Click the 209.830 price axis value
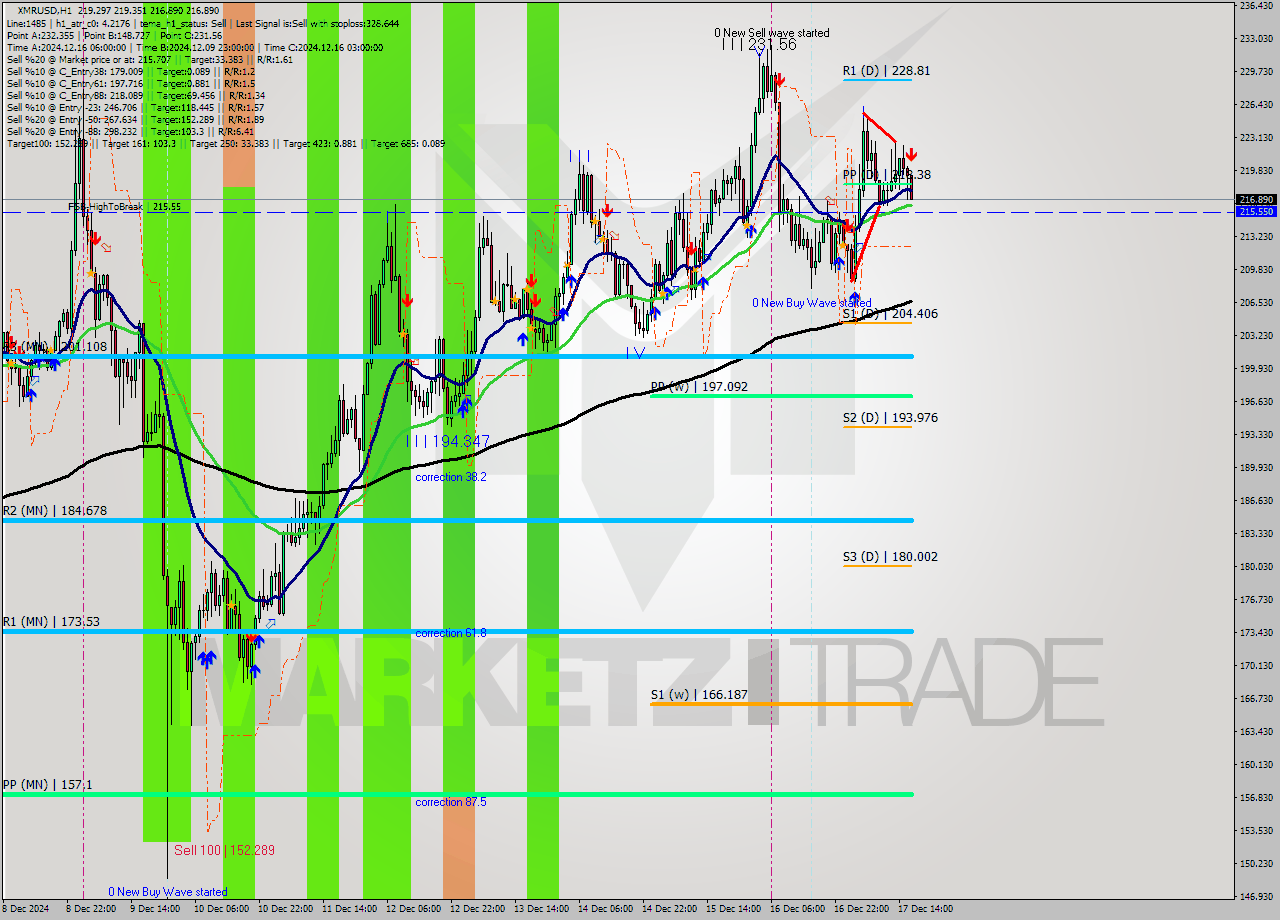The height and width of the screenshot is (920, 1280). point(1256,269)
